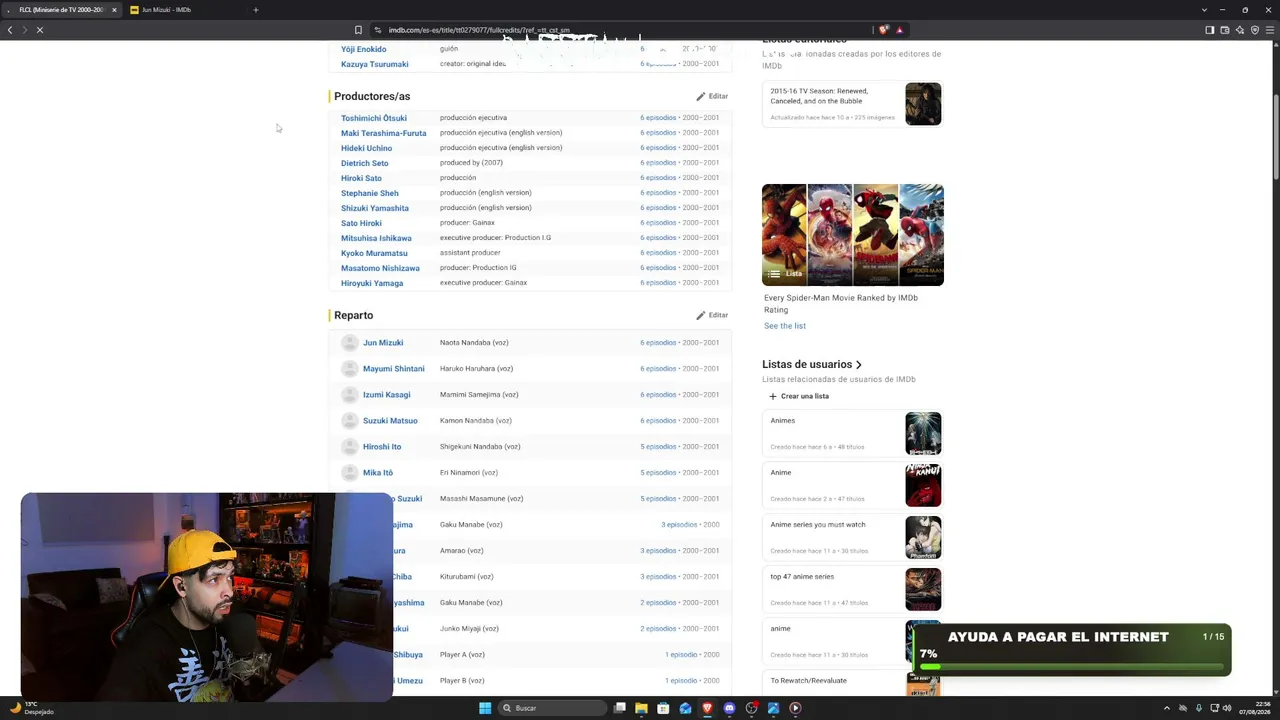Open Suzuki Matsuo's cast profile link

click(390, 421)
